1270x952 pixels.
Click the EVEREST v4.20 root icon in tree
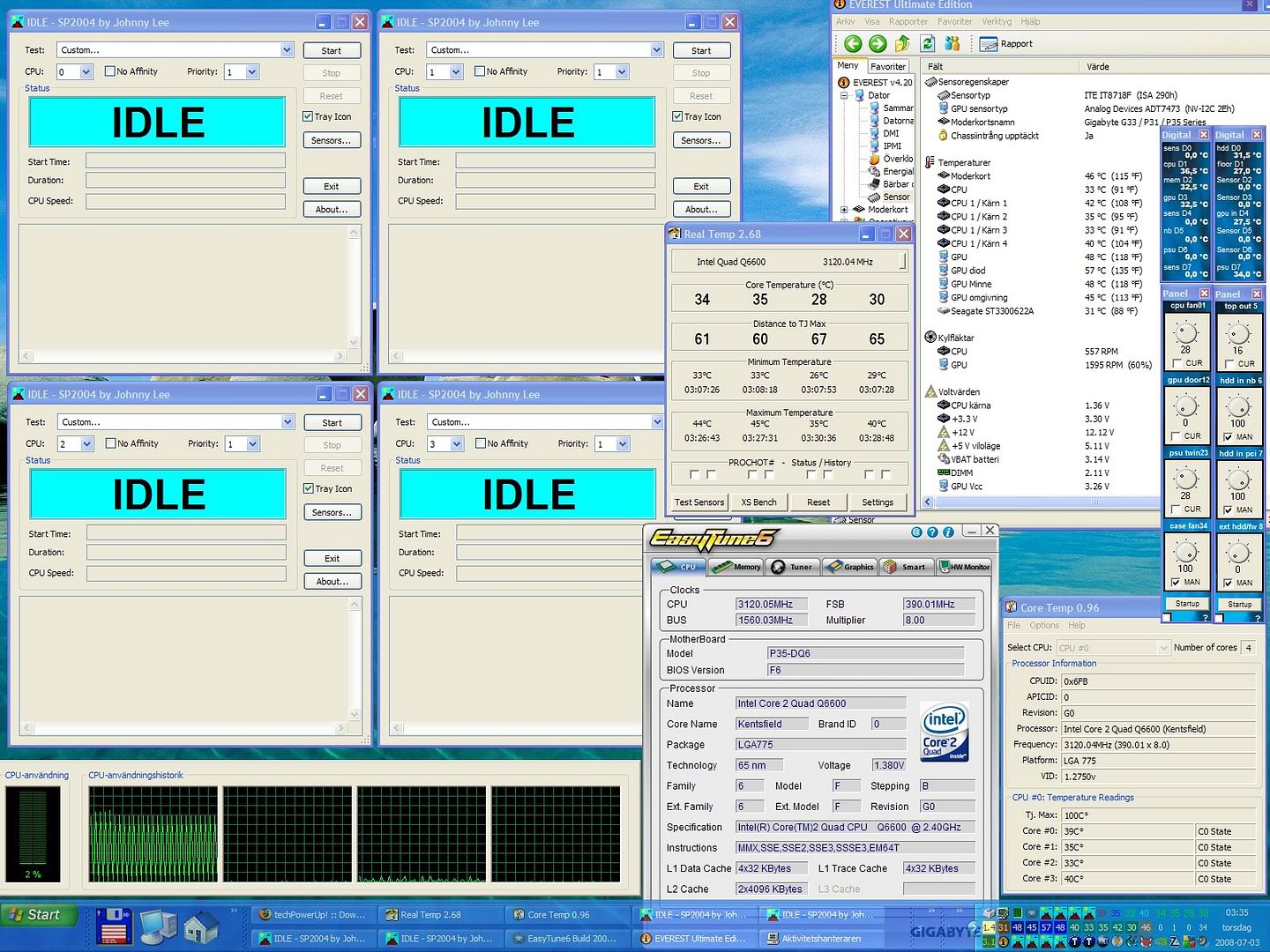844,82
